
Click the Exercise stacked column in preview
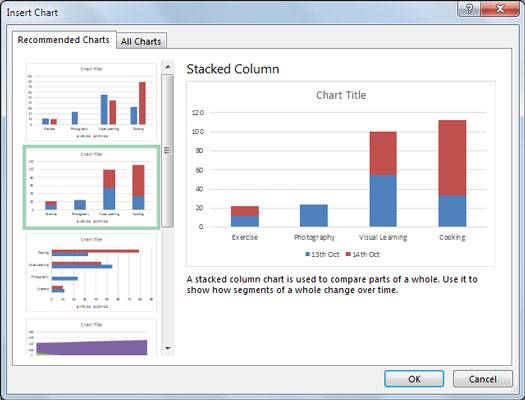click(245, 217)
